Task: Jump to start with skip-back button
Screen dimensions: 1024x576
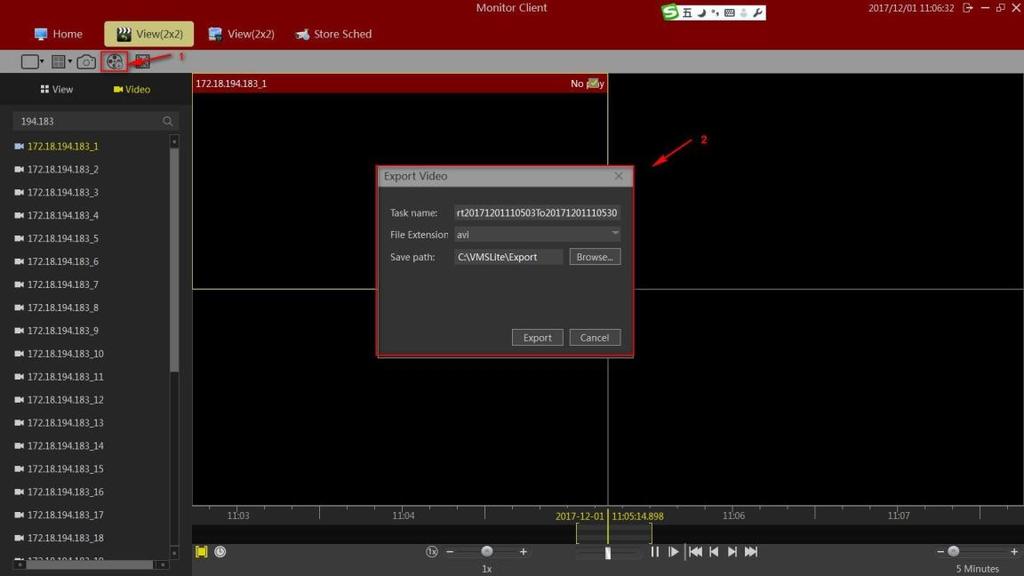Action: click(x=696, y=552)
